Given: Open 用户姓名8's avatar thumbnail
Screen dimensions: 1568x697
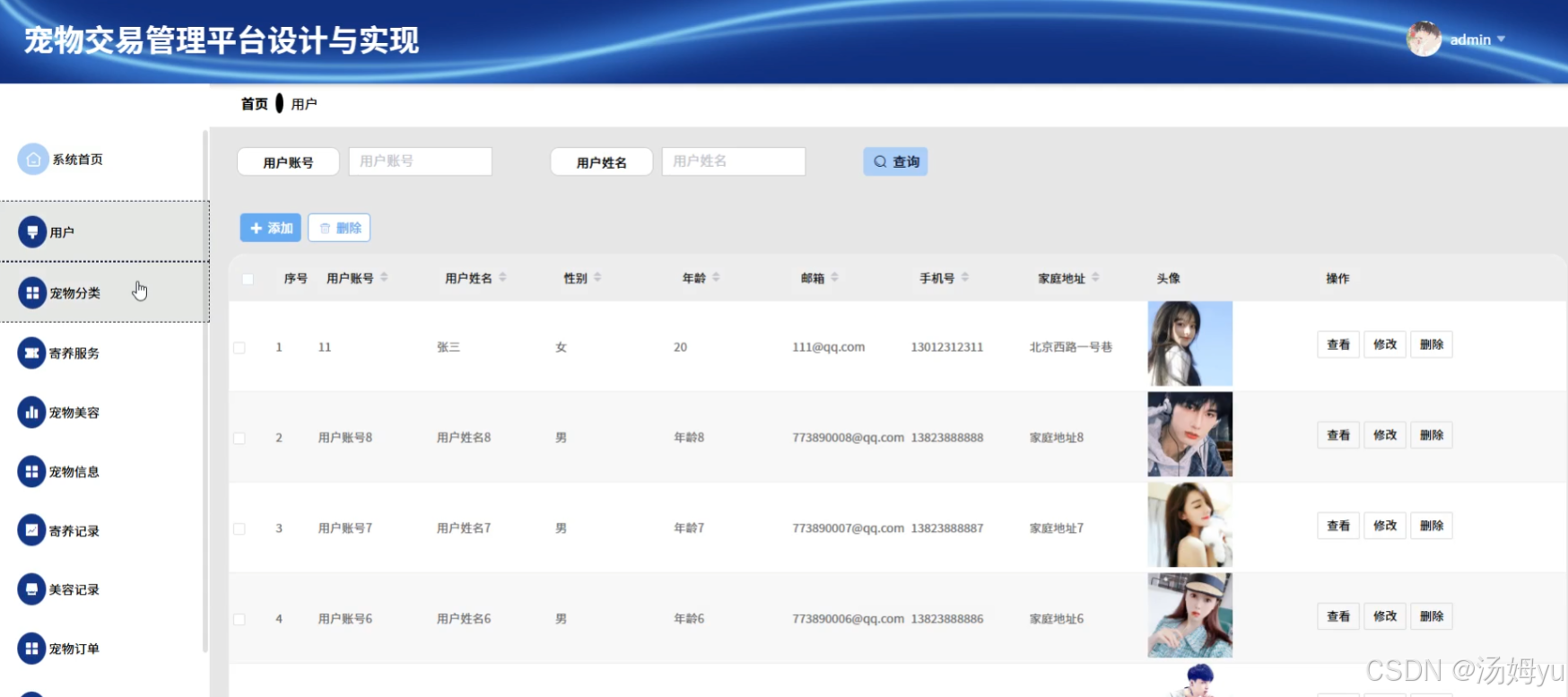Looking at the screenshot, I should click(1189, 434).
